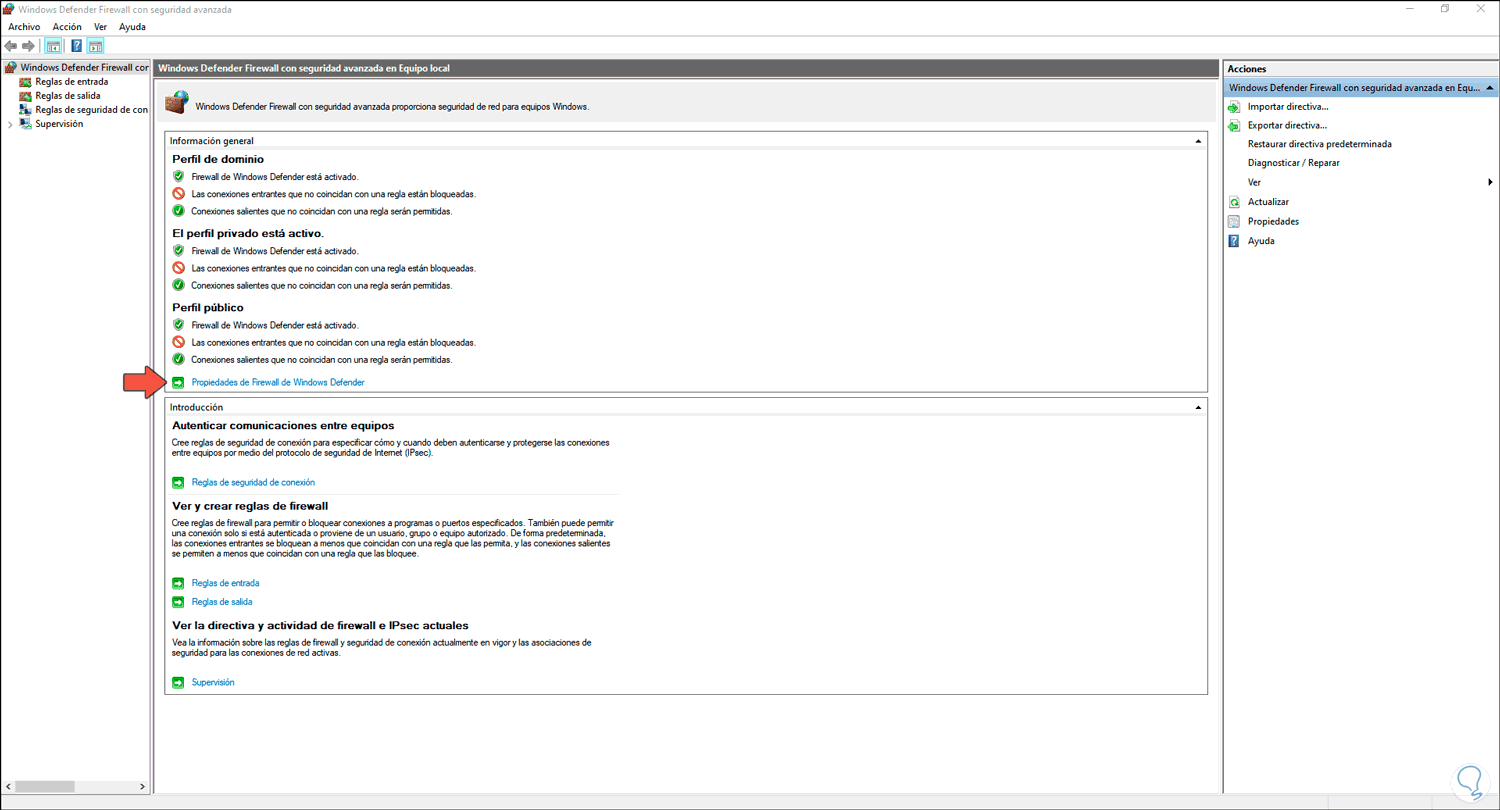Screen dimensions: 1500x810
Task: Open Propiedades de Firewall de Windows Defender link
Action: [278, 383]
